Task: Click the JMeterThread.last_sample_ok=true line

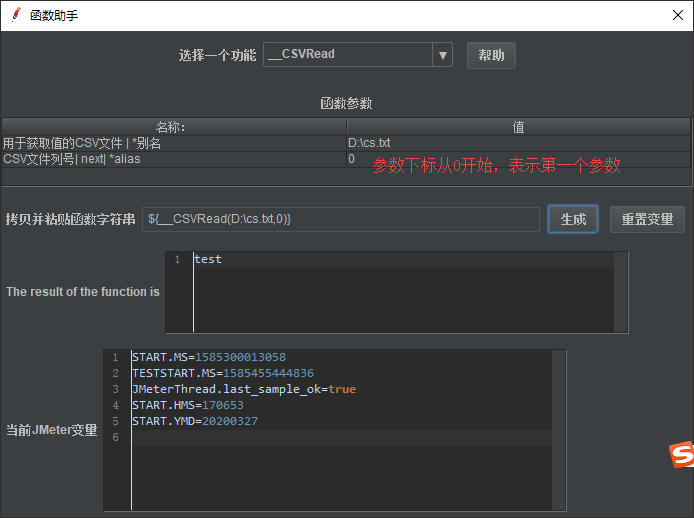Action: pyautogui.click(x=244, y=389)
